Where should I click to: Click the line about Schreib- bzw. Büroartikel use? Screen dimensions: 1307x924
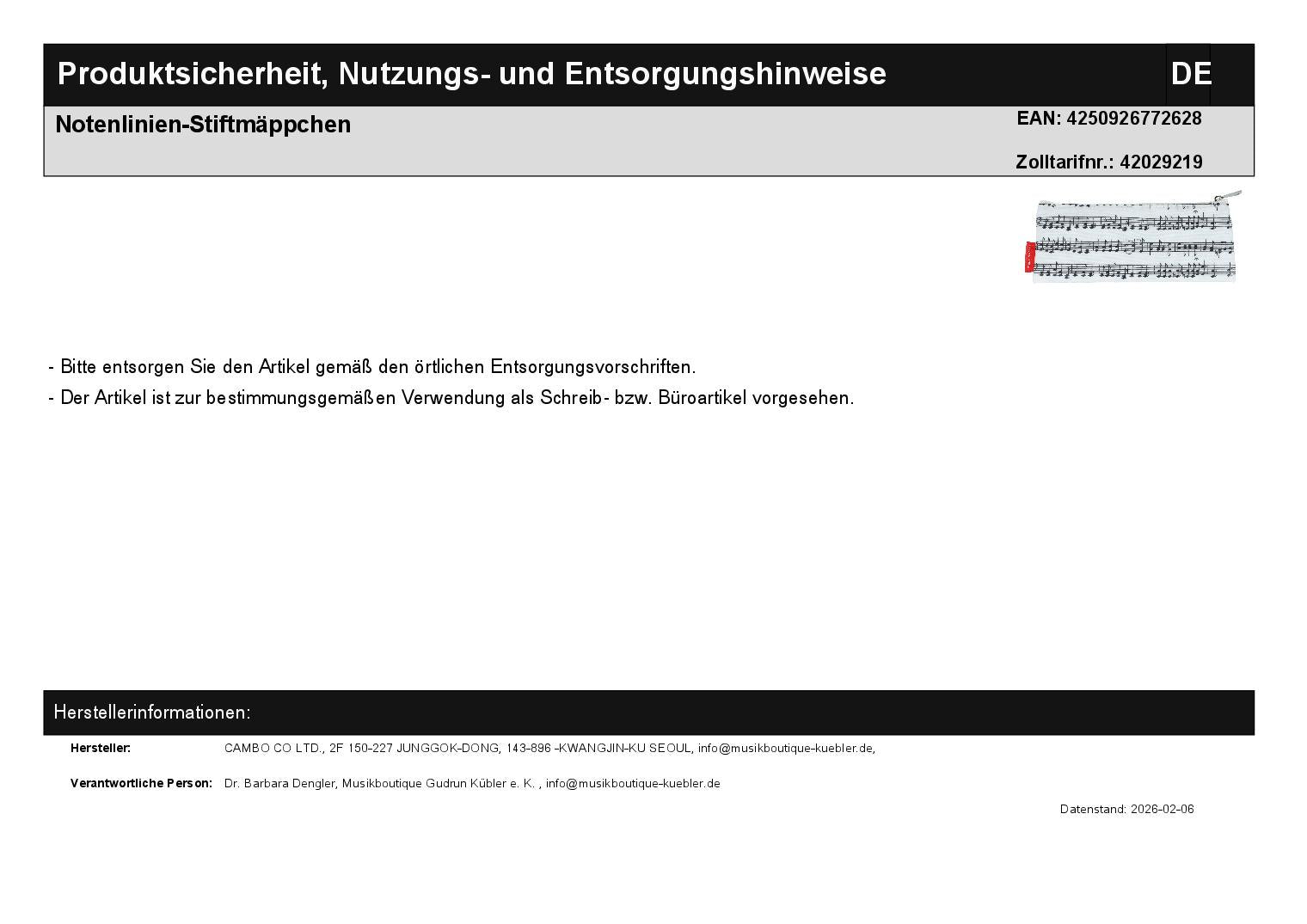451,398
